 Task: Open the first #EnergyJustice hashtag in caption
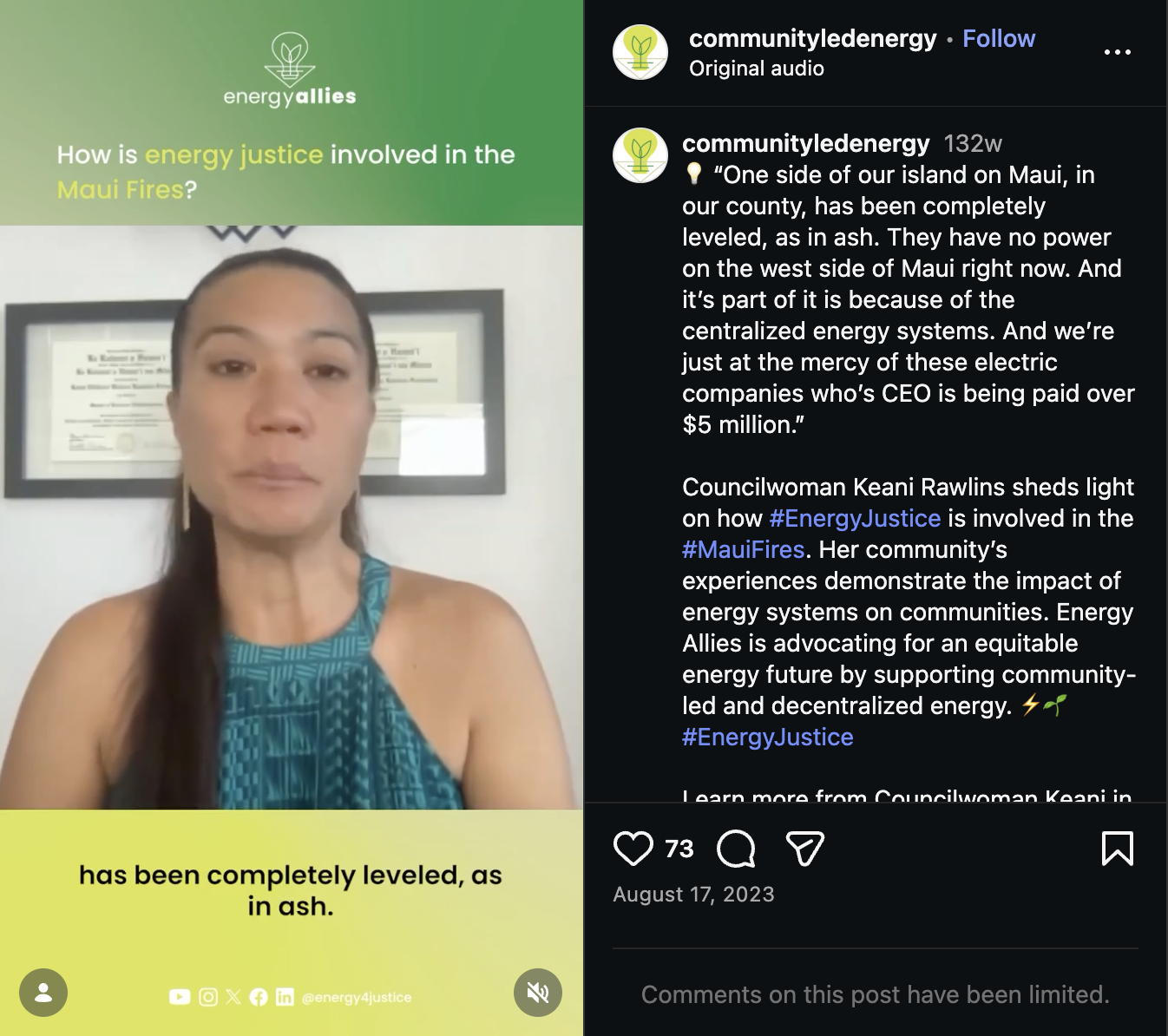pos(855,518)
